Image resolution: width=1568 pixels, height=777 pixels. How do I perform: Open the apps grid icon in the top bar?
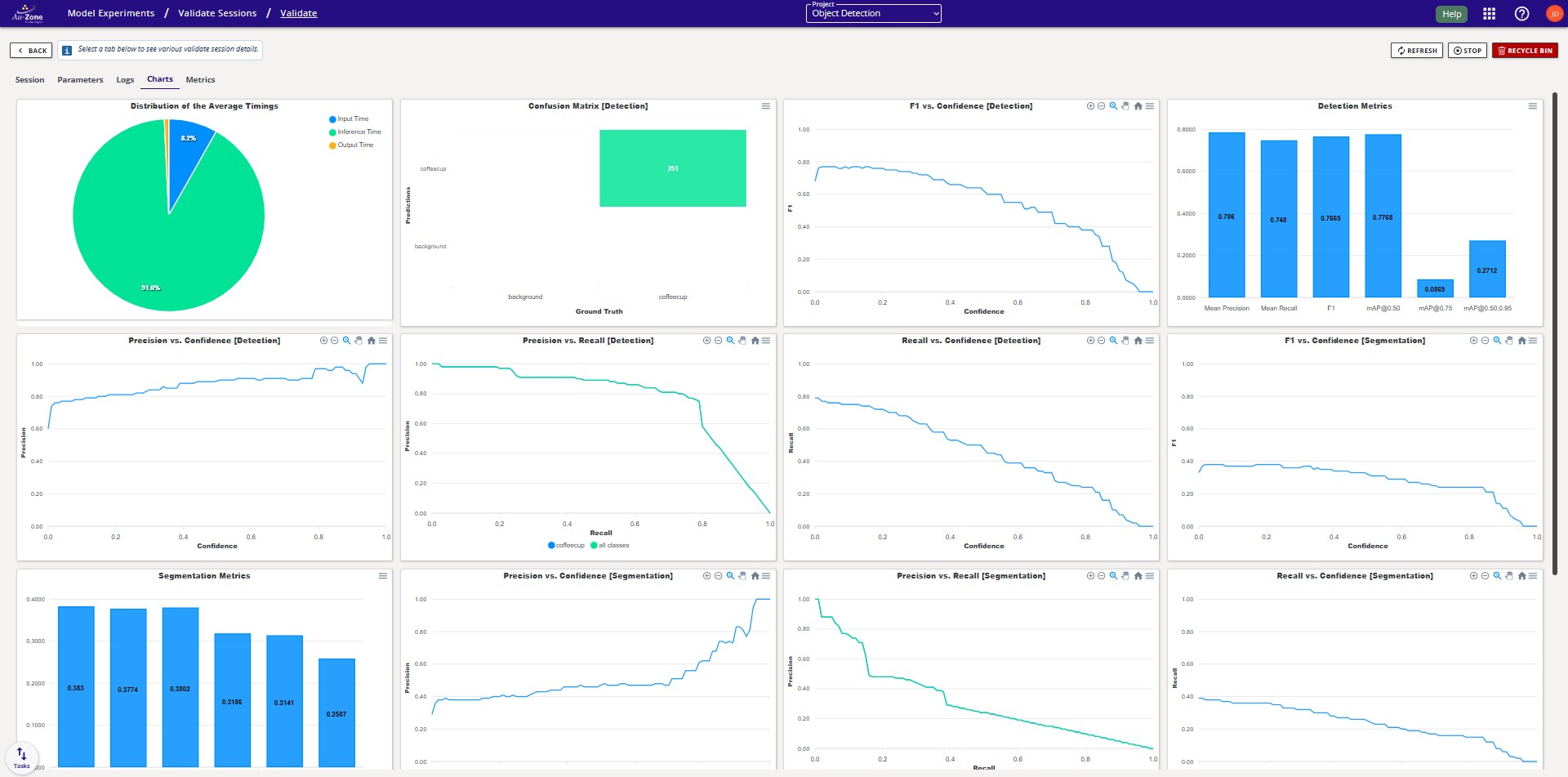coord(1489,13)
